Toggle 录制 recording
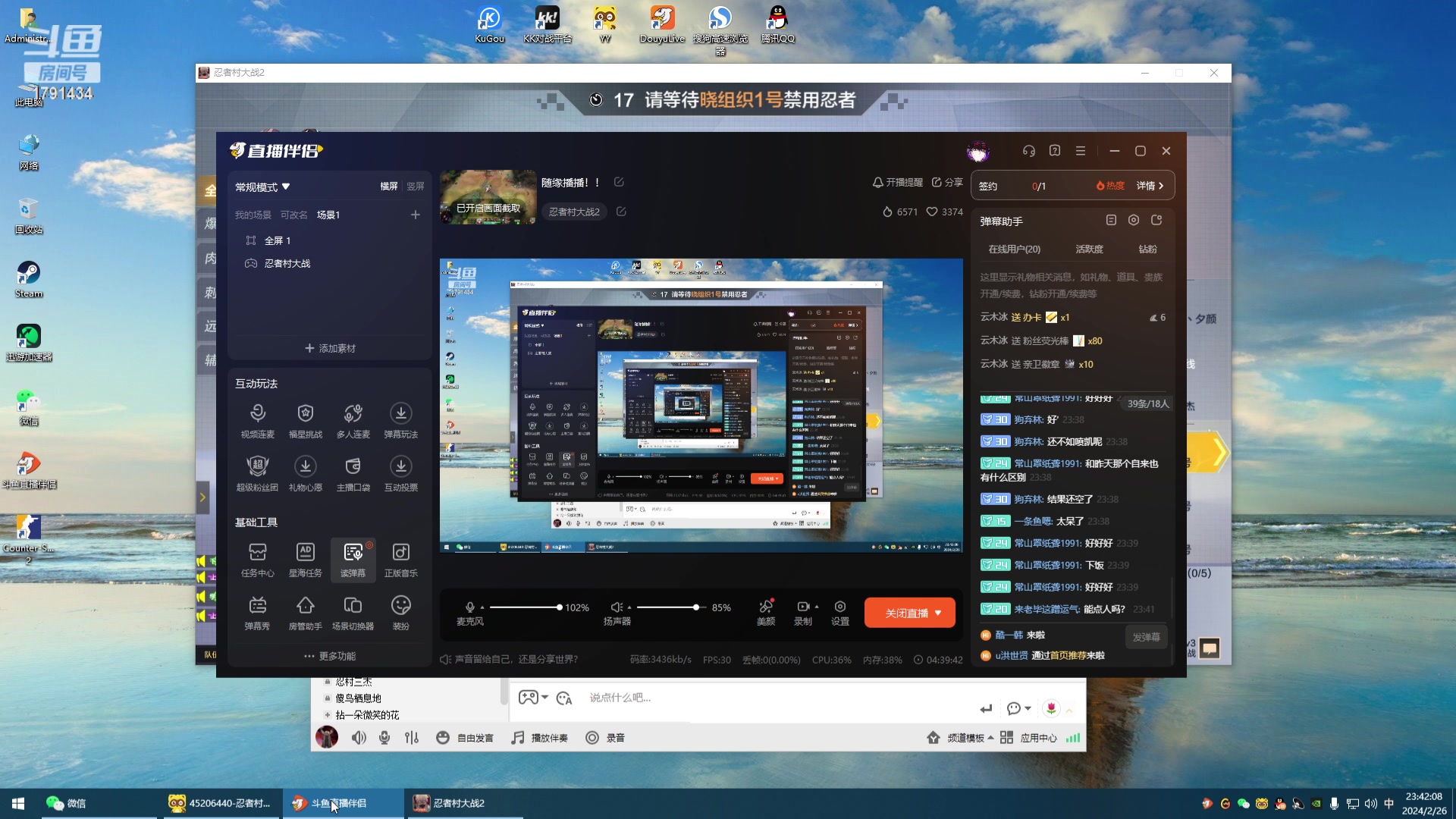Image resolution: width=1456 pixels, height=819 pixels. click(803, 612)
